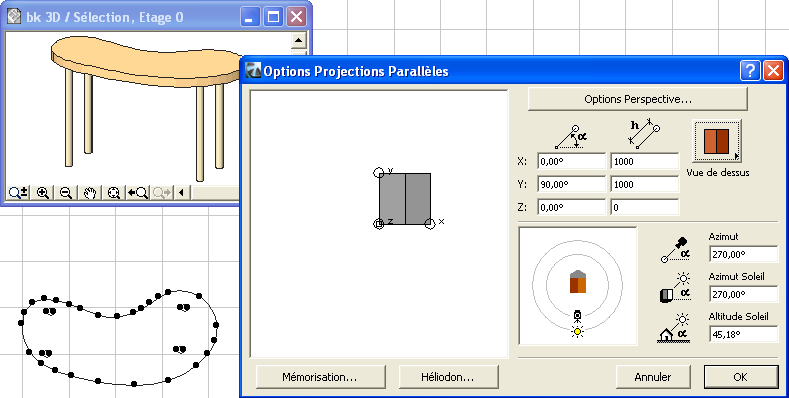Click the y axis handle in the preview
Screen dimensions: 789x398
pos(378,173)
